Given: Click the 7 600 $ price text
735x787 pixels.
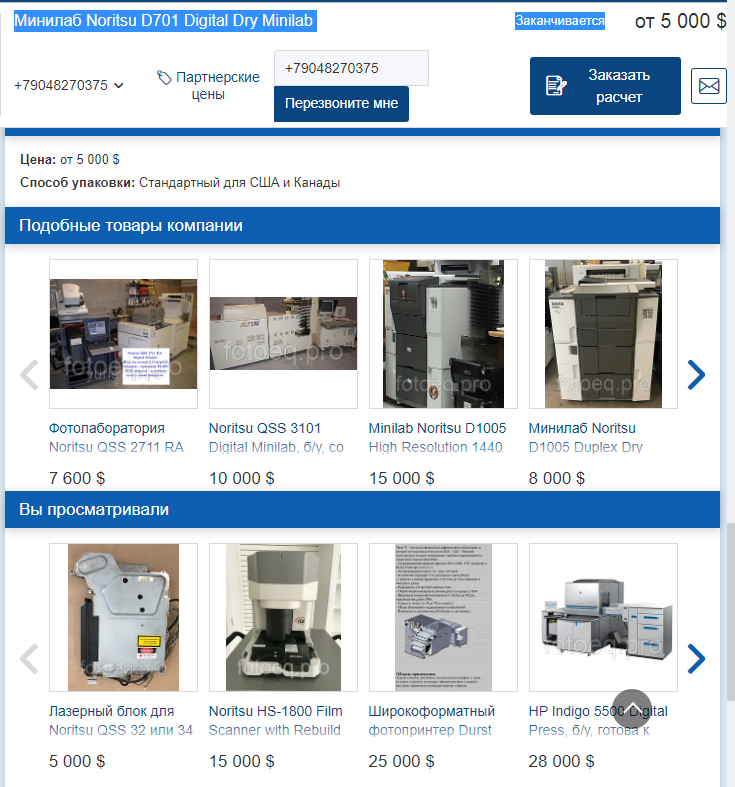Looking at the screenshot, I should (77, 478).
